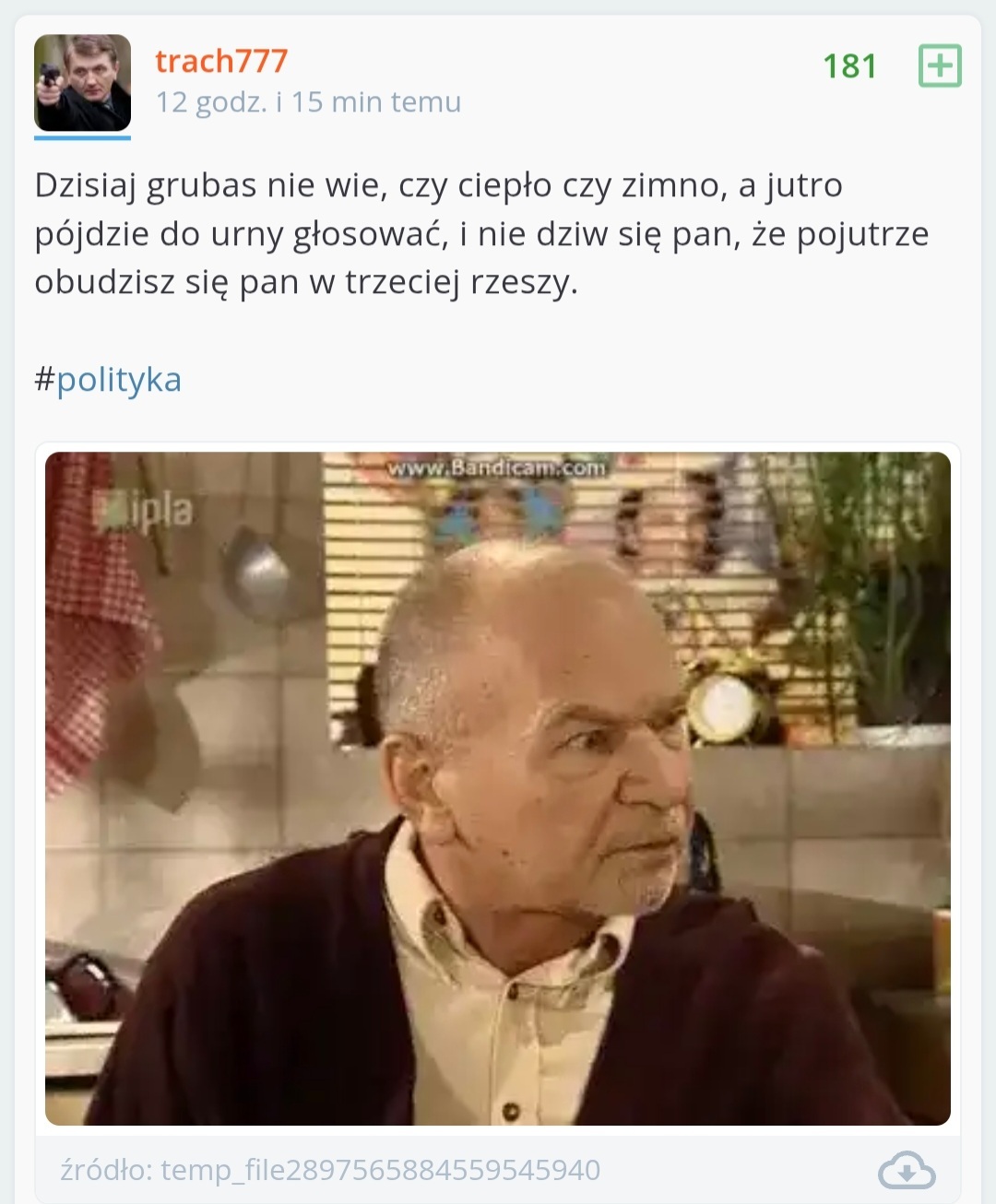Image resolution: width=996 pixels, height=1204 pixels.
Task: Open the trach777 username profile link
Action: coord(221,61)
